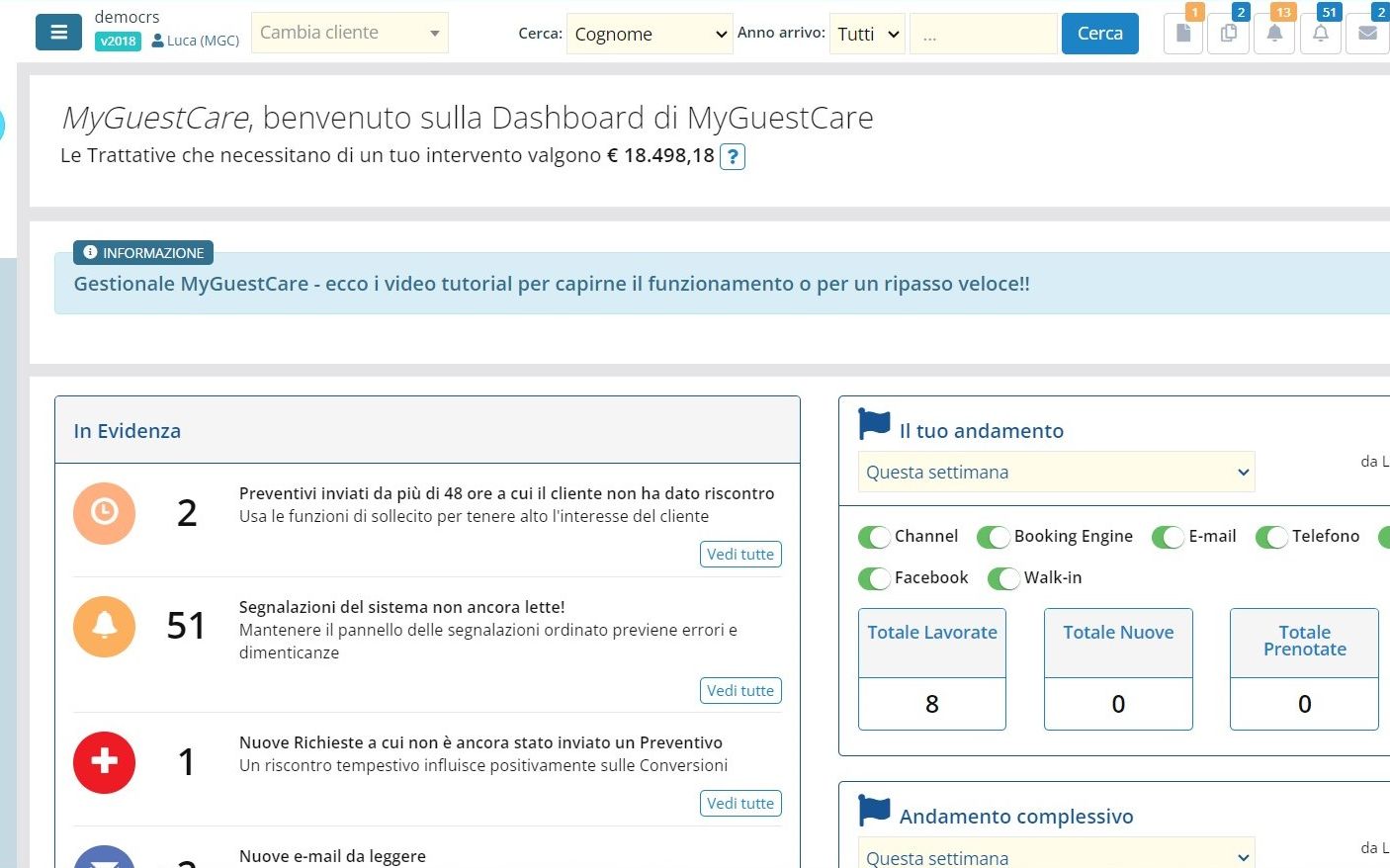Open the Cognome search-field dropdown
This screenshot has width=1390, height=868.
point(650,34)
